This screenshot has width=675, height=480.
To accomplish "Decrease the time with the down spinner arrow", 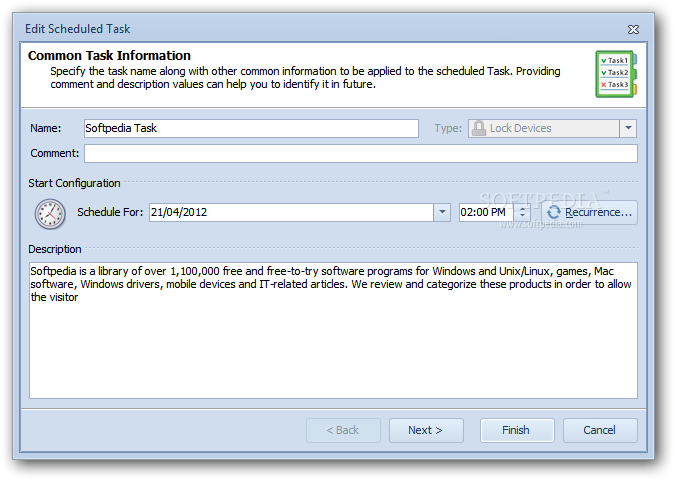I will (522, 216).
